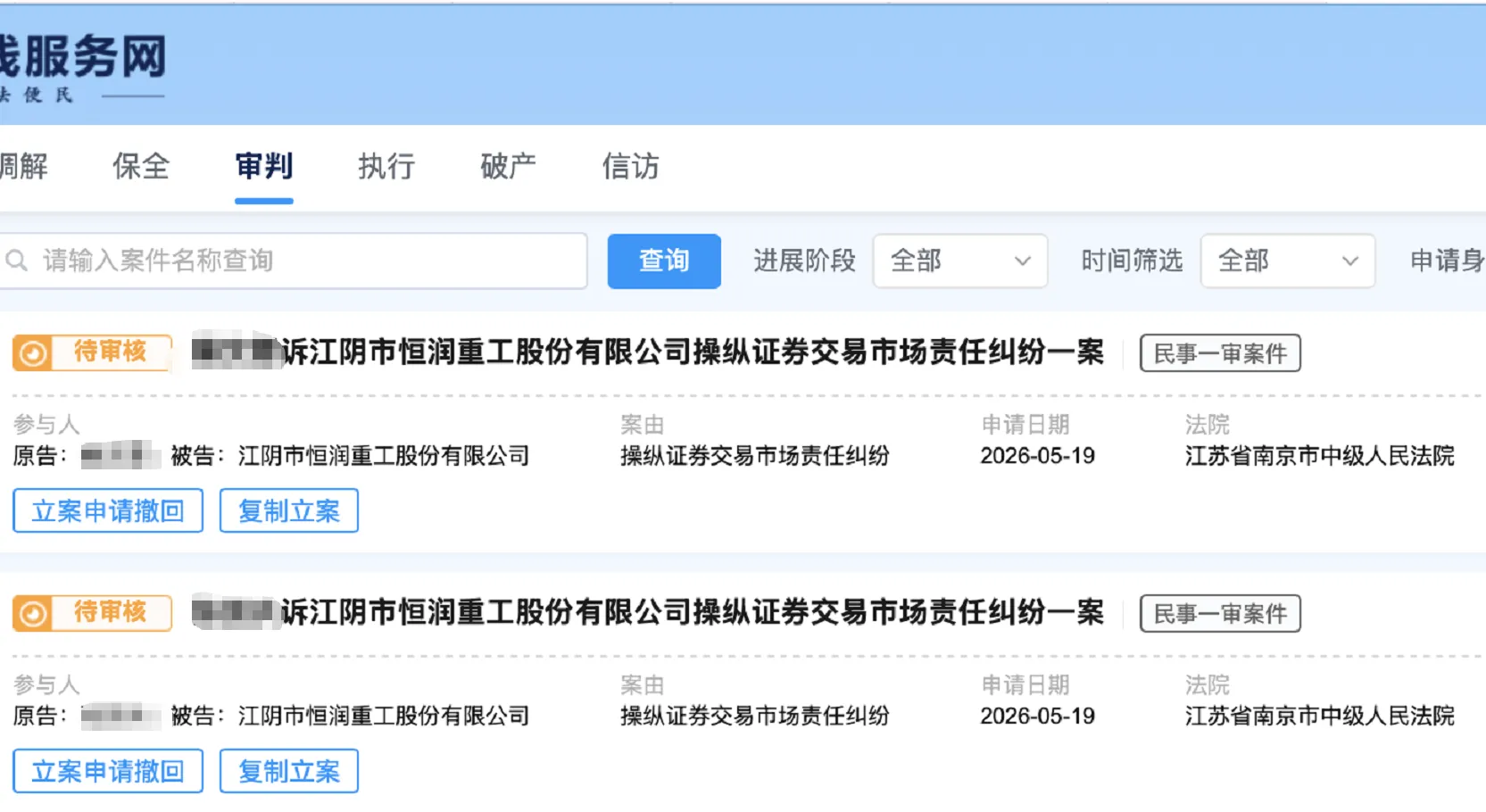Click the 民事一审案件 tag on first case
1486x812 pixels.
1220,353
